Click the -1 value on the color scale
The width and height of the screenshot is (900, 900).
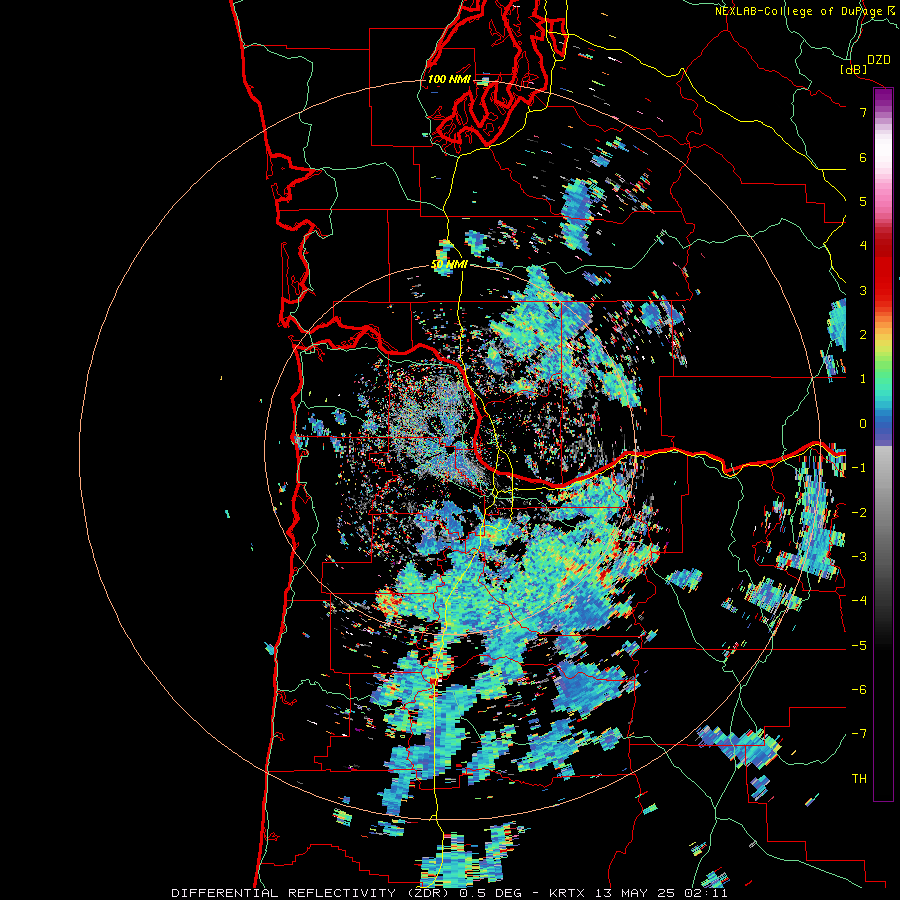pyautogui.click(x=859, y=468)
